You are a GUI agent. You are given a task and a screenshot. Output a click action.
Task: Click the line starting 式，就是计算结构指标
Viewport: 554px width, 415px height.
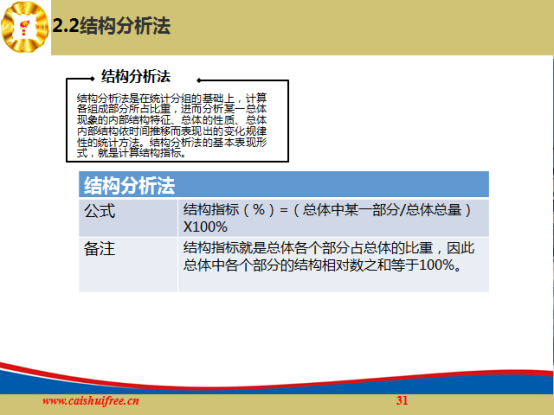131,153
